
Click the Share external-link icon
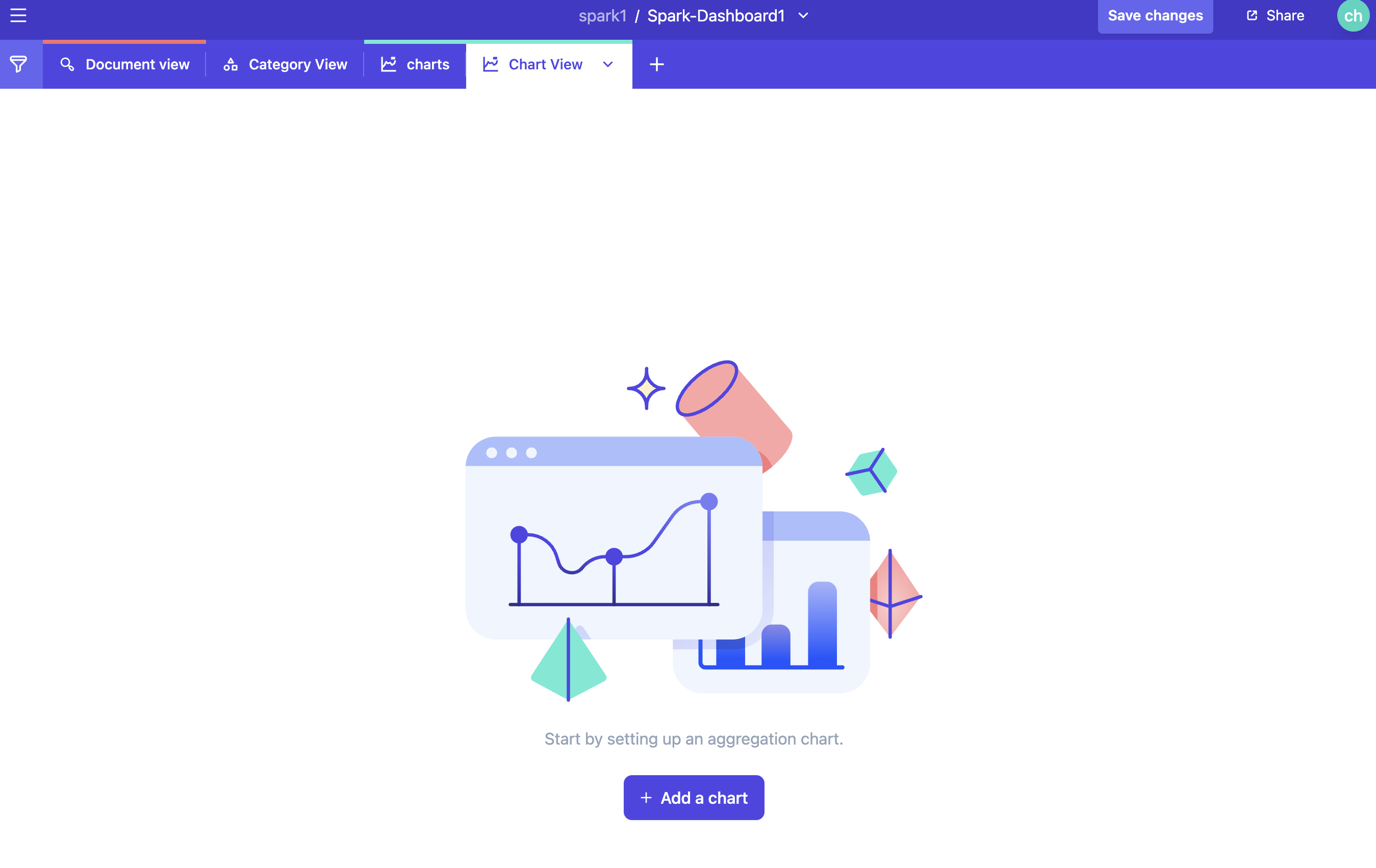pos(1252,15)
